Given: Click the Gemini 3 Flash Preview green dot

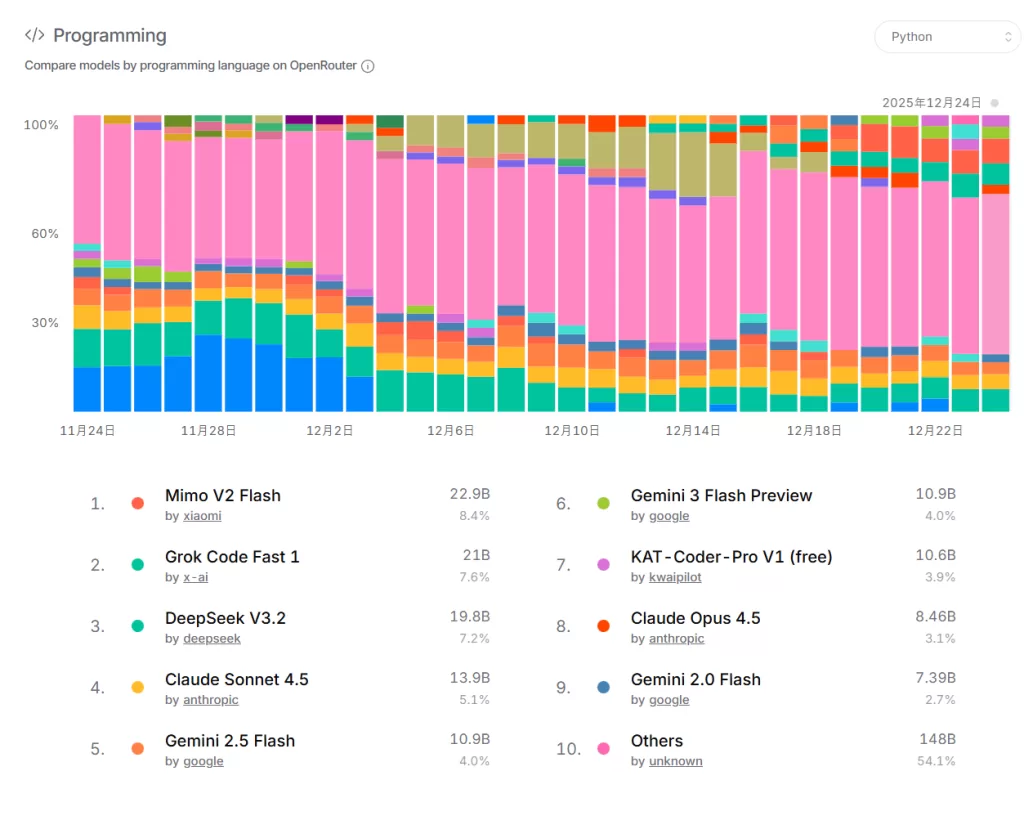Looking at the screenshot, I should [604, 504].
